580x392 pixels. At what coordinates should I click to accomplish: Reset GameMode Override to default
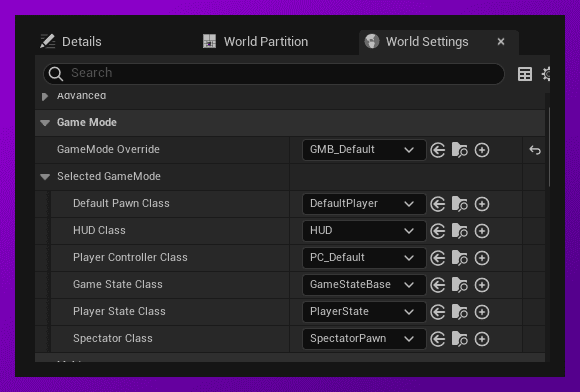(535, 150)
